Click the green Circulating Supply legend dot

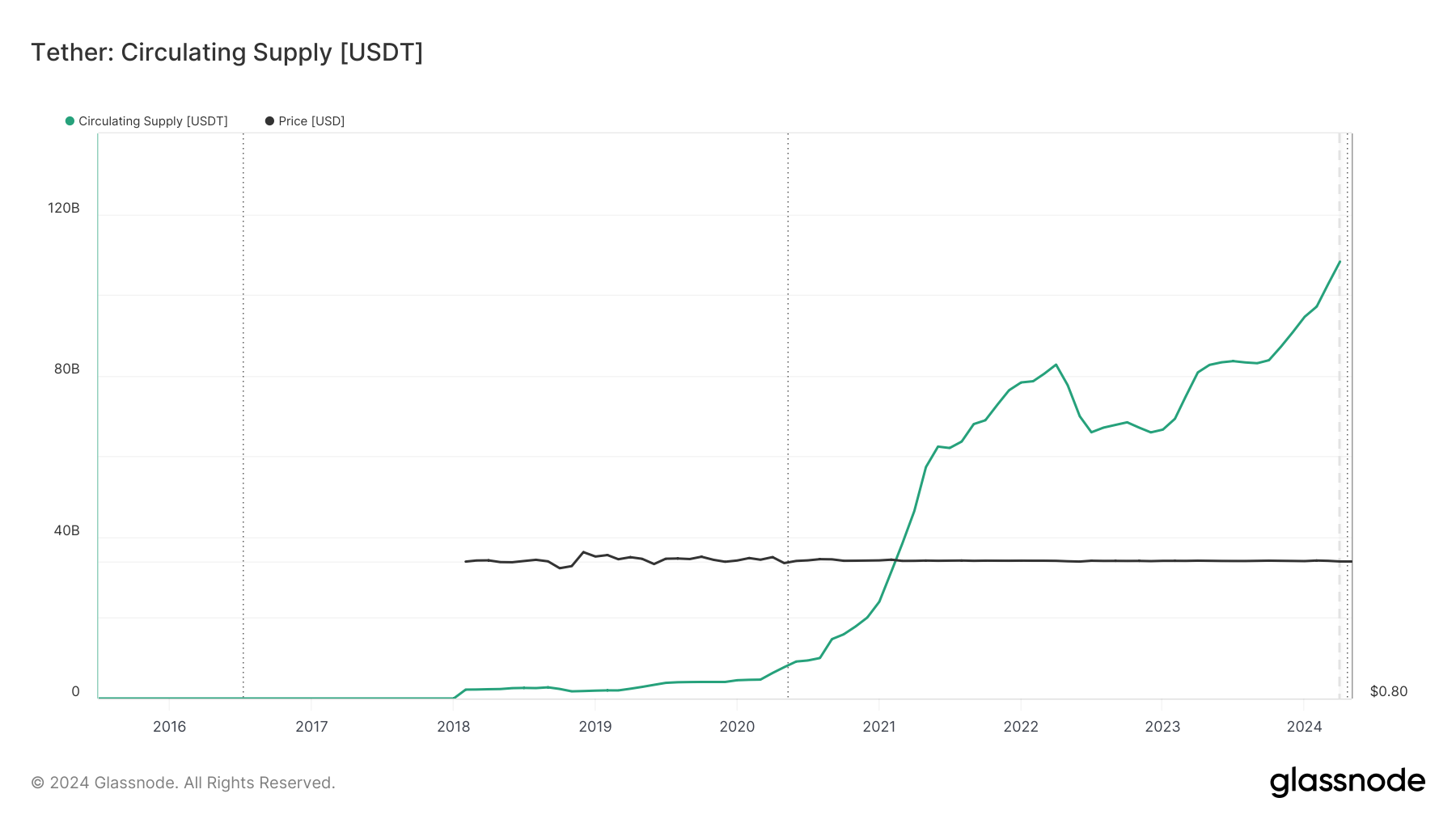70,121
